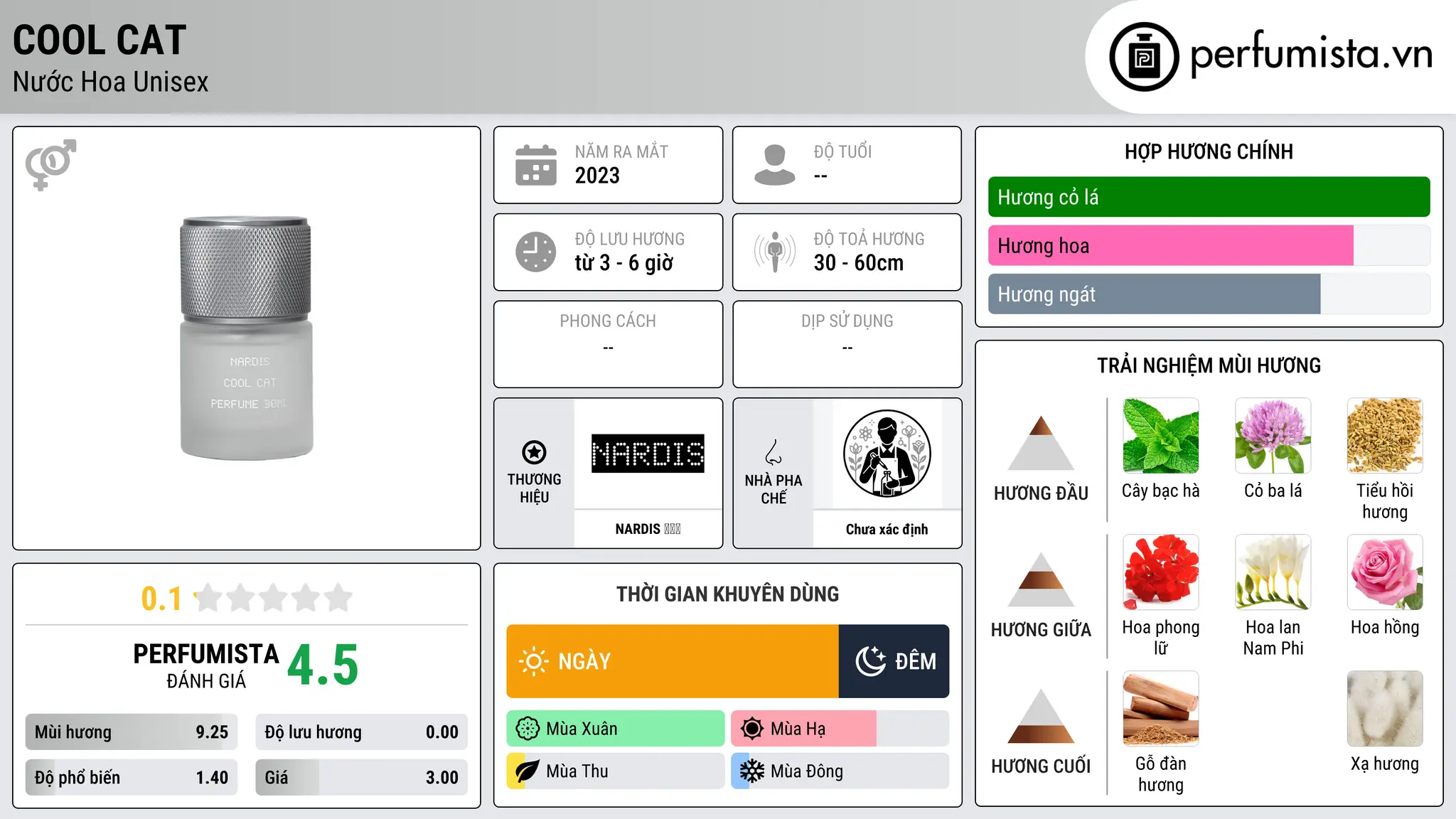The width and height of the screenshot is (1456, 819).
Task: Click the nose icon above Nhà pha chế
Action: click(x=773, y=452)
